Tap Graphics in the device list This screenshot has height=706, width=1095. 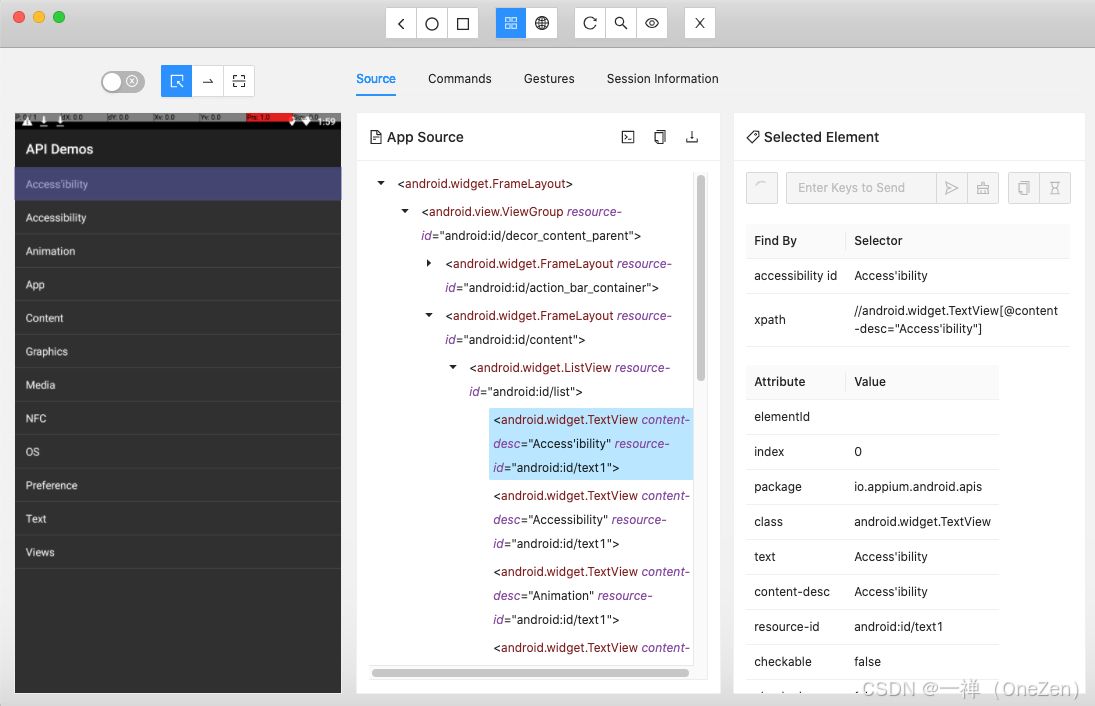coord(178,351)
